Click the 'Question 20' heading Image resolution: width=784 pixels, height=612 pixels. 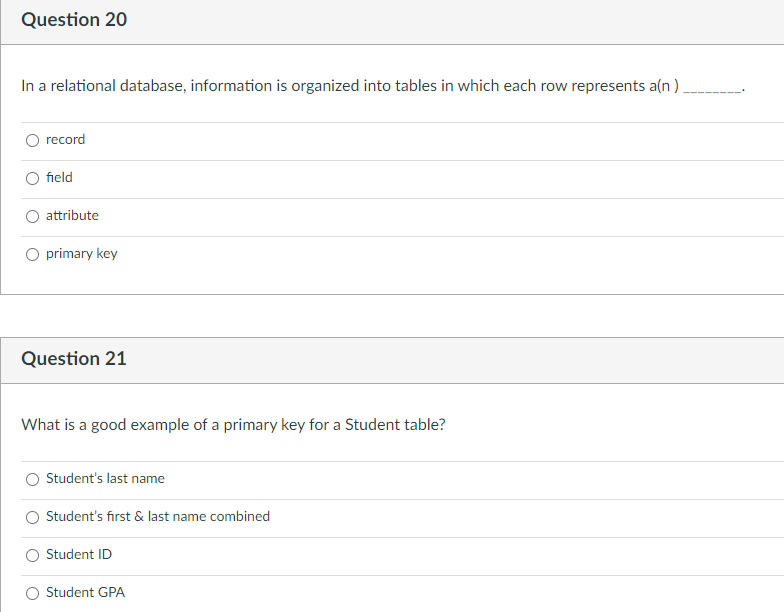pyautogui.click(x=74, y=20)
